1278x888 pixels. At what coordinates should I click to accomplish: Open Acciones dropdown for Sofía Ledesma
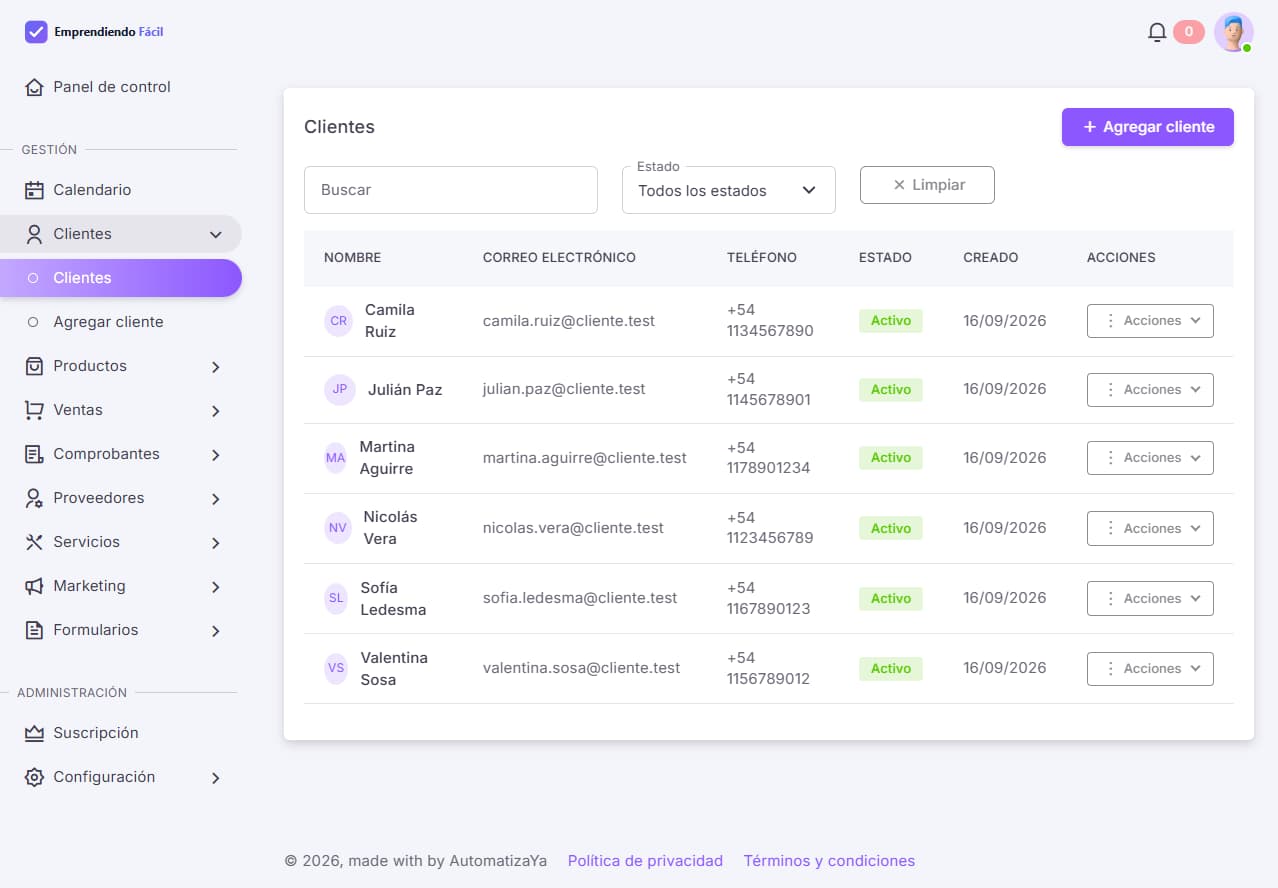click(x=1150, y=598)
